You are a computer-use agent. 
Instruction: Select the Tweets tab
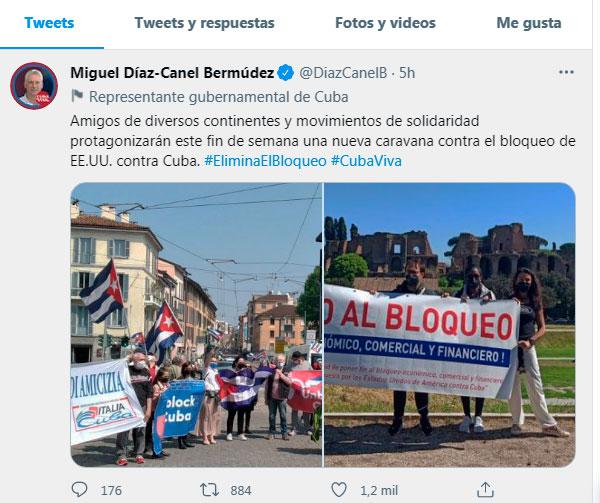(x=49, y=23)
